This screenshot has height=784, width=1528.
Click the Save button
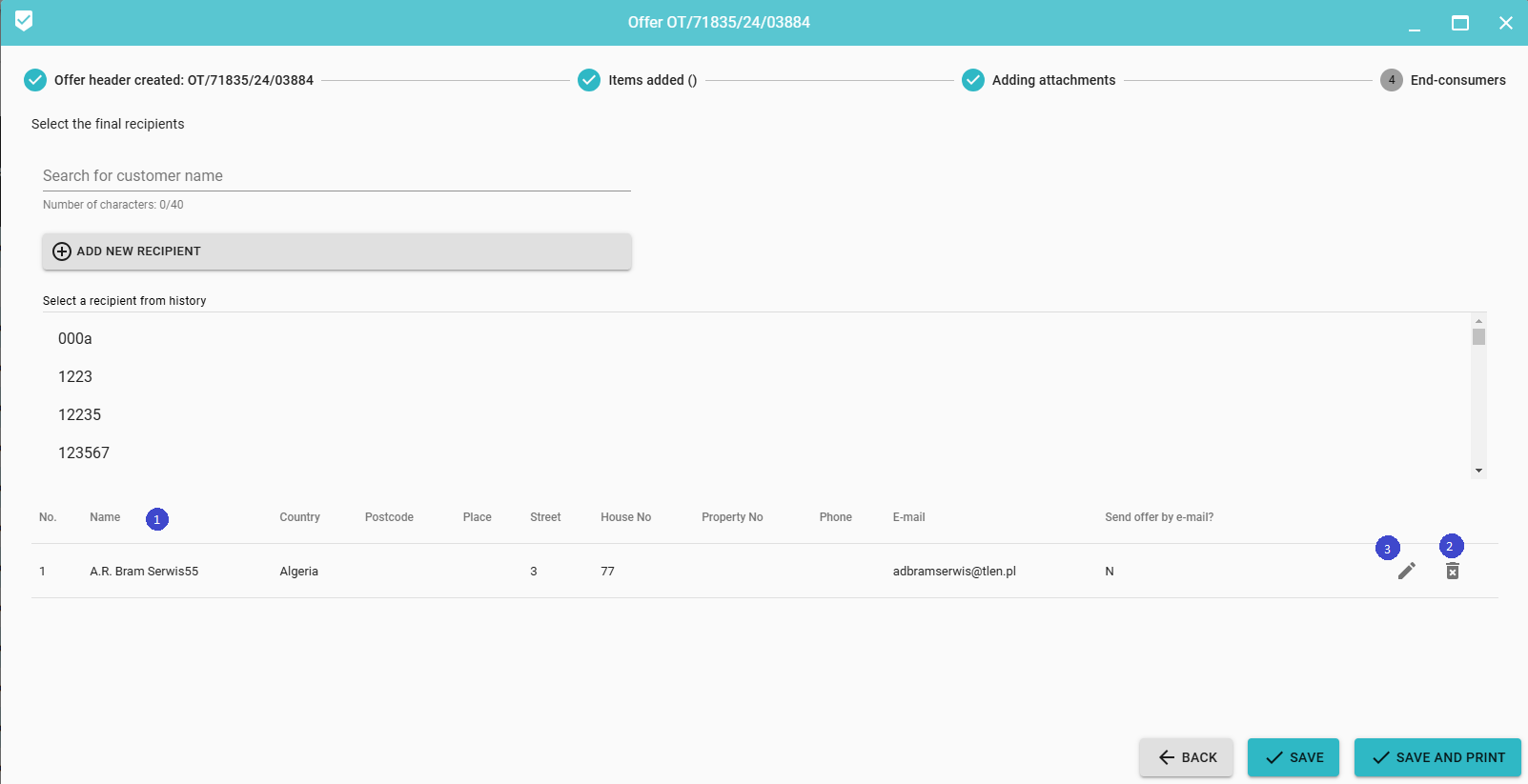point(1294,757)
